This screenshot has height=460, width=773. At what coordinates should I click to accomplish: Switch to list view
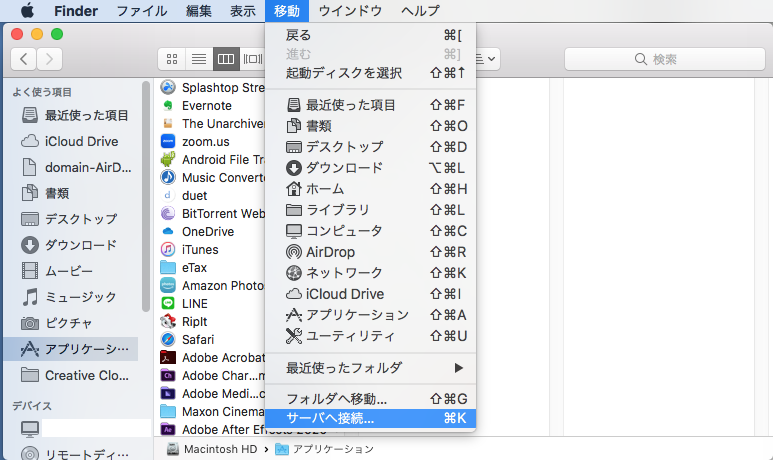coord(199,59)
